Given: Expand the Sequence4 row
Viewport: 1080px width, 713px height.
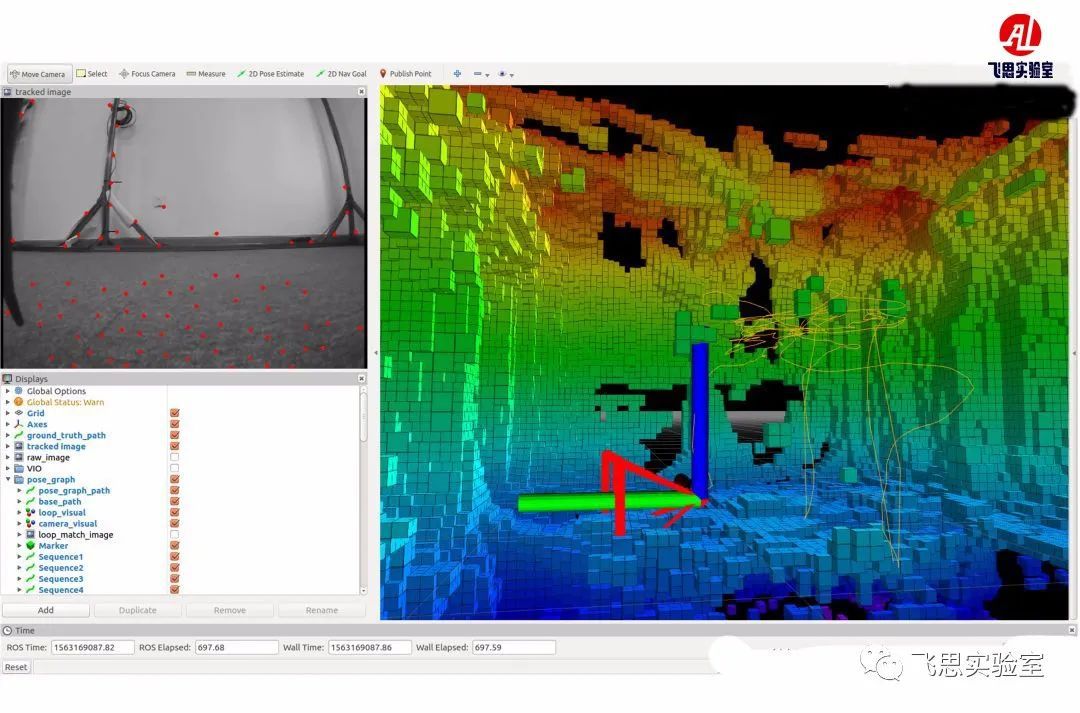Looking at the screenshot, I should click(19, 589).
